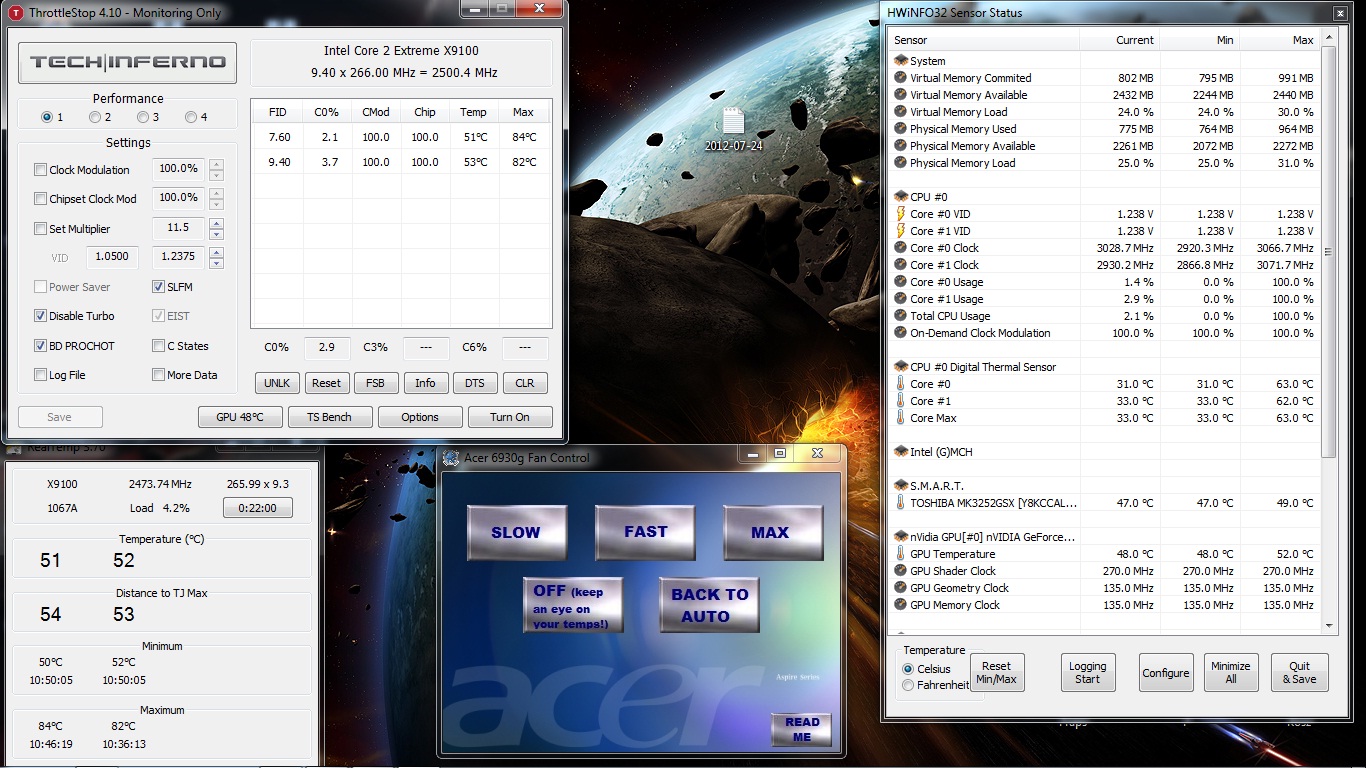Enable the Clock Modulation checkbox
Image resolution: width=1366 pixels, height=768 pixels.
(x=41, y=170)
